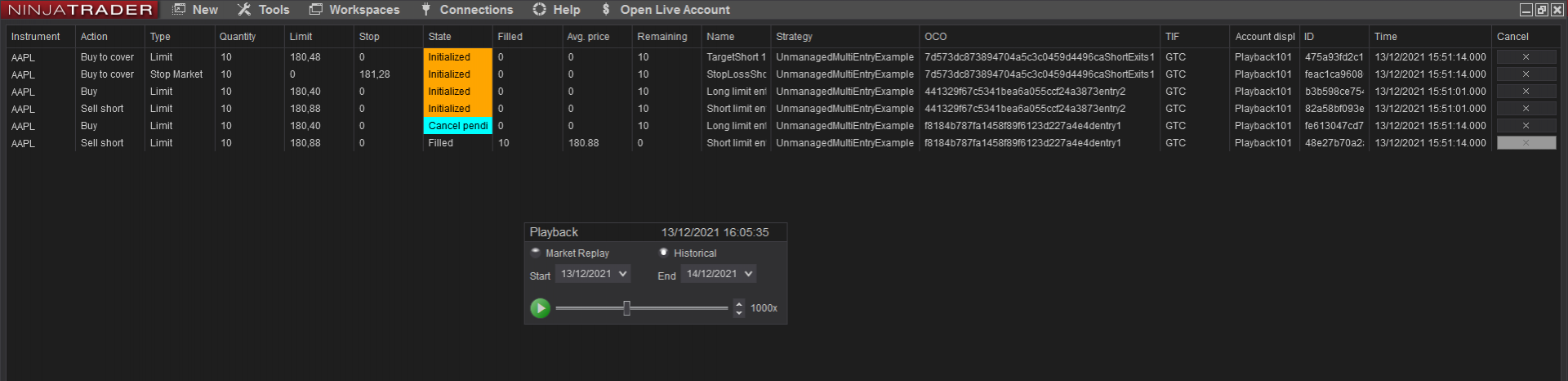Select Market Replay radio button
The height and width of the screenshot is (381, 1568).
536,253
